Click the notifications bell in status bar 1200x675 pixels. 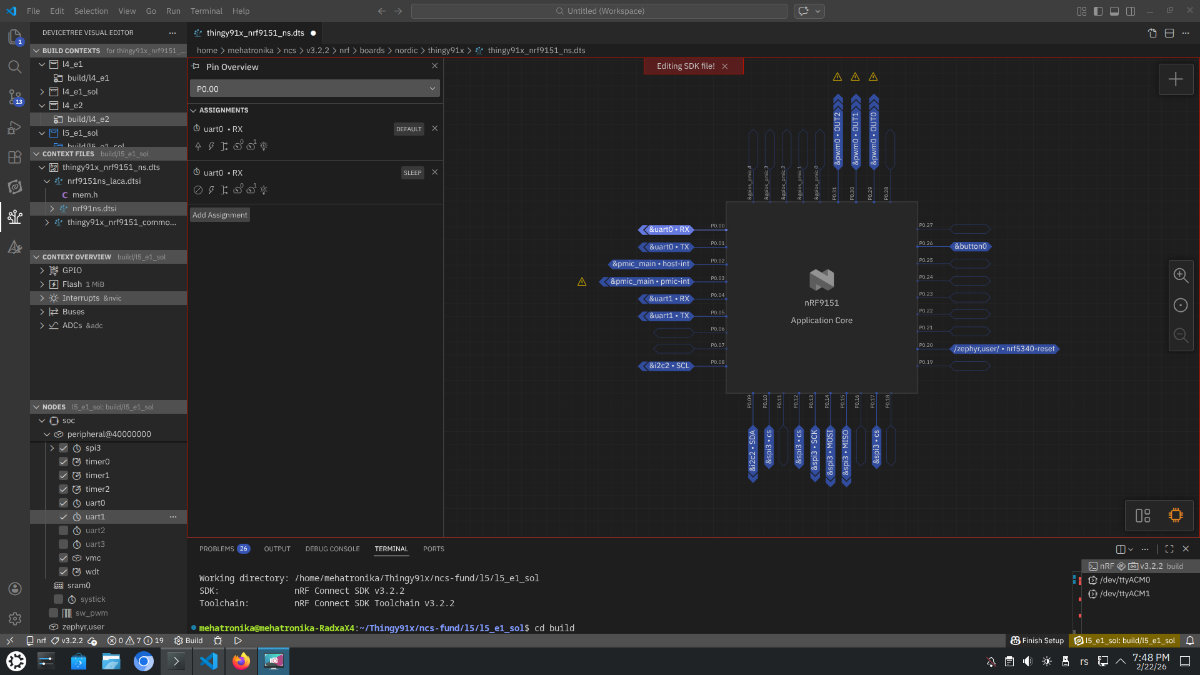(1188, 640)
